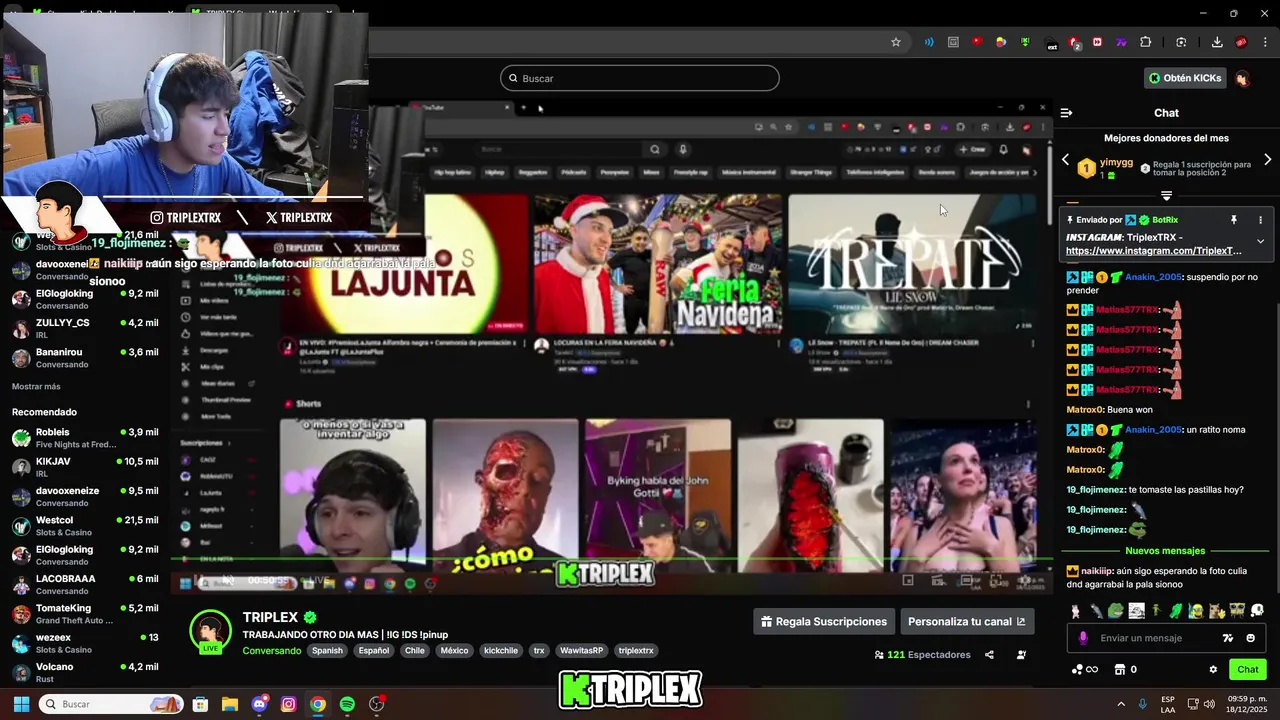Collapse the chat panel with the arrow icon

[x=1066, y=113]
